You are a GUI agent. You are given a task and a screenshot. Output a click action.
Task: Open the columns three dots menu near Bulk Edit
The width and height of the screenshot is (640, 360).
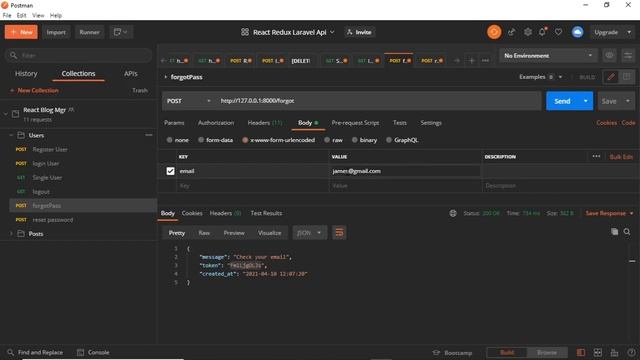click(x=596, y=156)
